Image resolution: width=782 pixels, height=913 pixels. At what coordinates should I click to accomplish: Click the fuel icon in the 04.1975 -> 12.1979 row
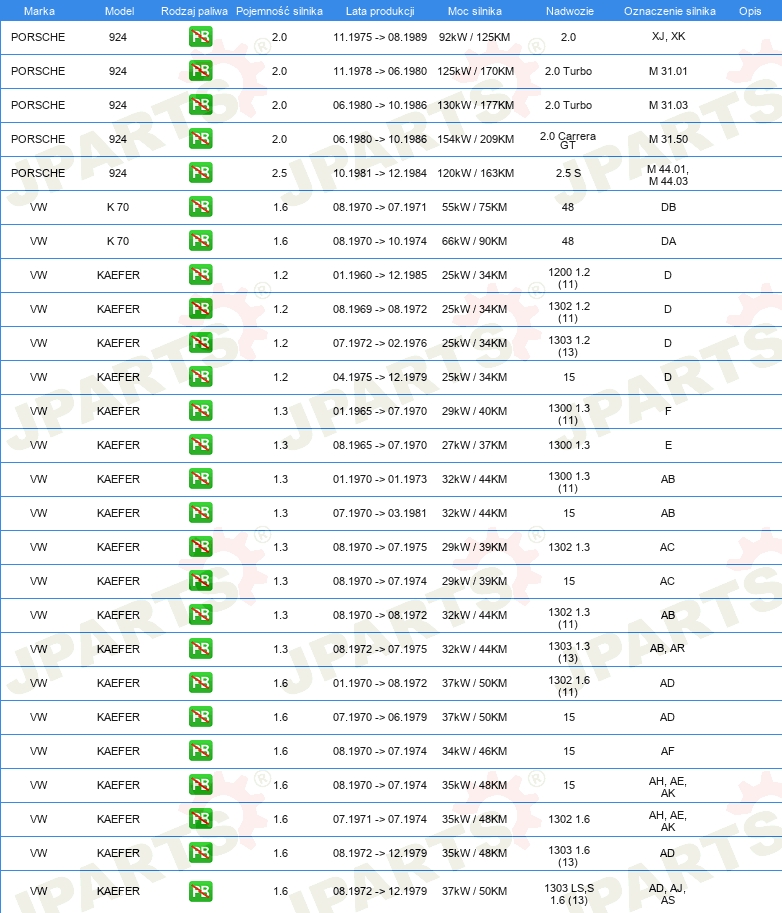pyautogui.click(x=200, y=377)
